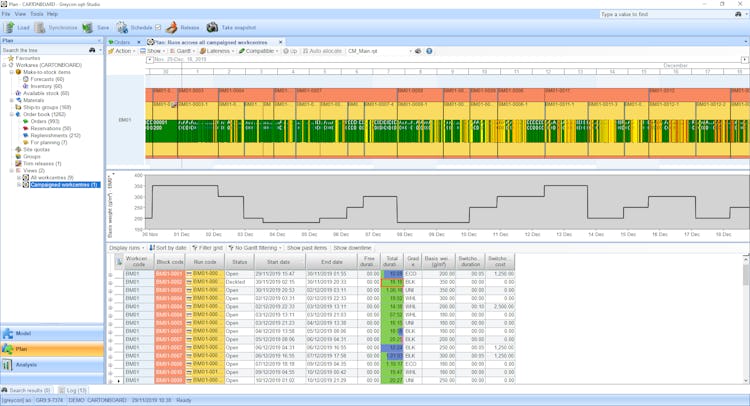Open the Analysis section button

52,365
